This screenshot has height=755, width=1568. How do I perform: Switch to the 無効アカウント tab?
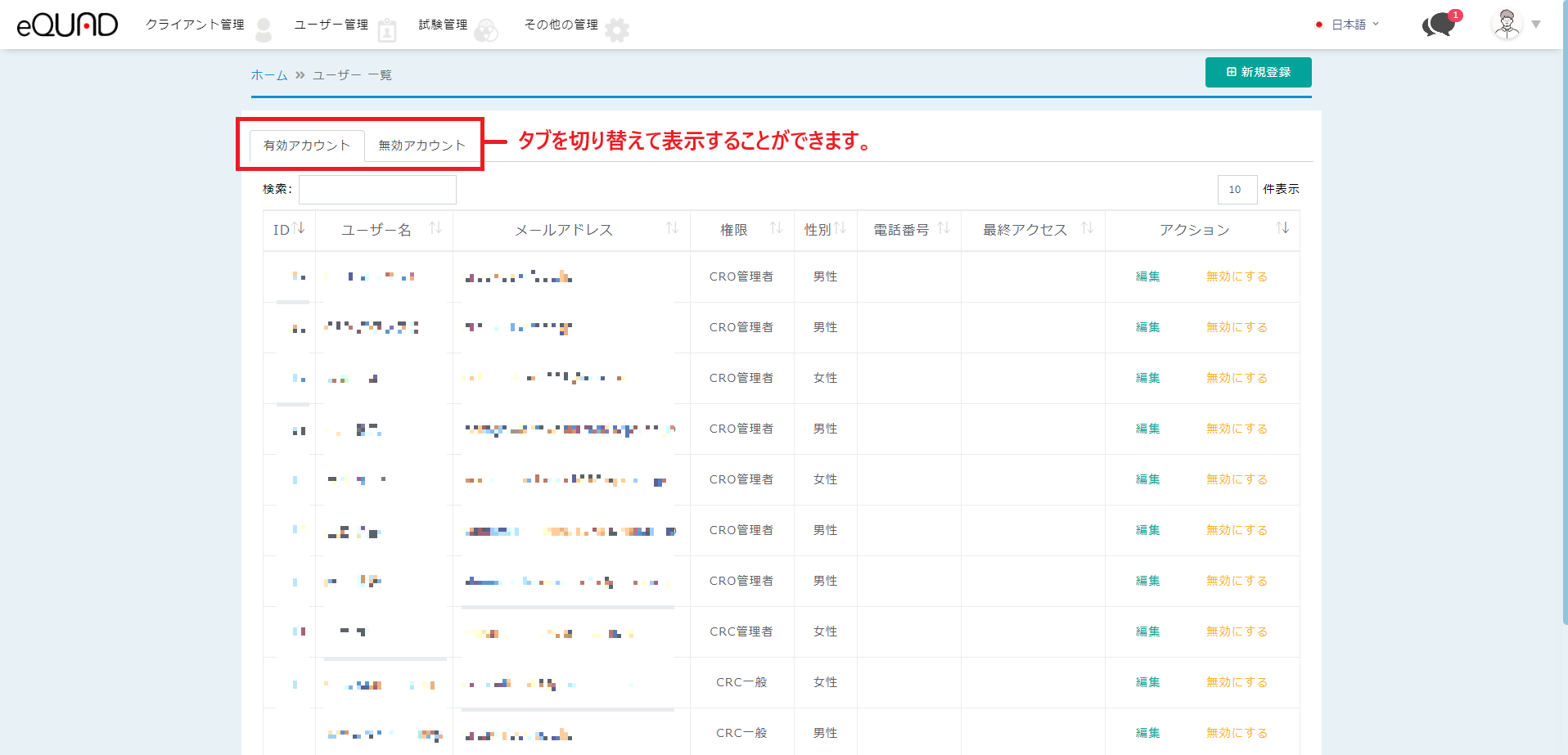point(421,146)
